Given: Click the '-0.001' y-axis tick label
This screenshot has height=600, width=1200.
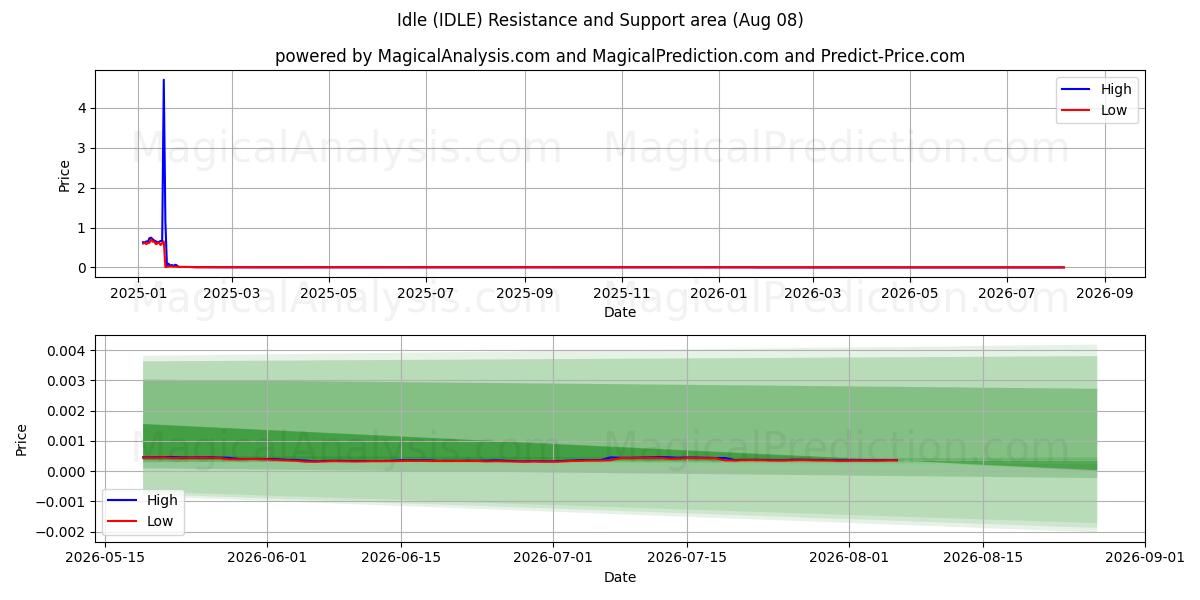Looking at the screenshot, I should 62,501.
